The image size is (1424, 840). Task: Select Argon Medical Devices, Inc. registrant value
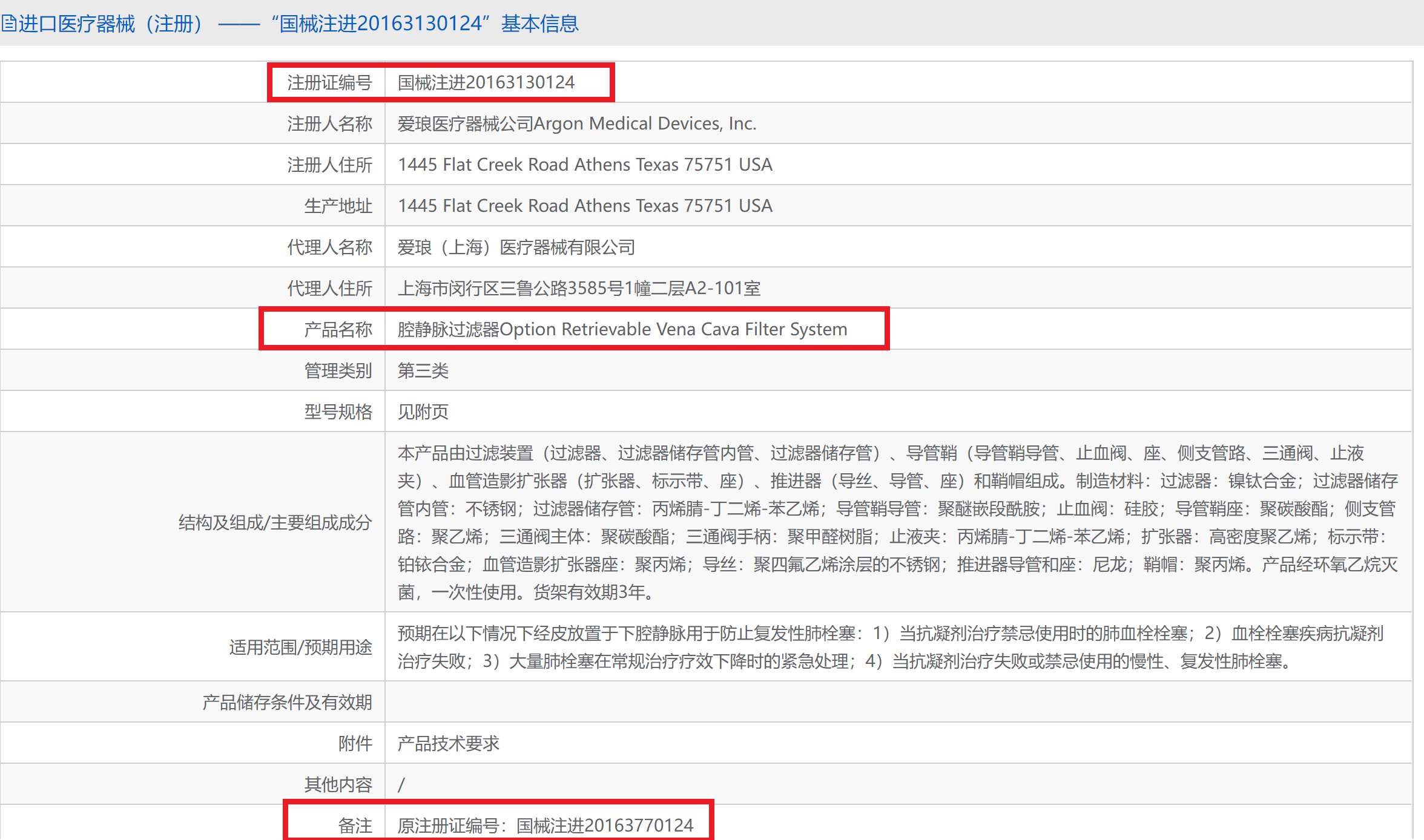point(577,123)
